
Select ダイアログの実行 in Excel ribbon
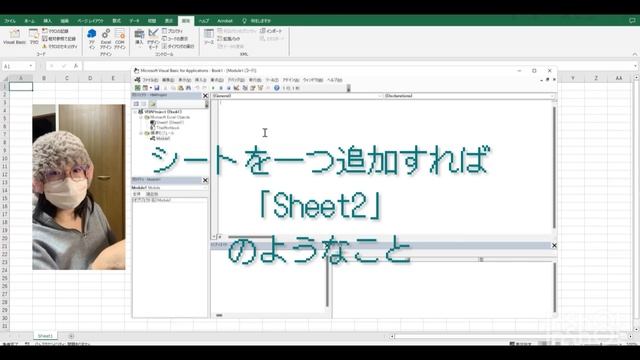178,47
